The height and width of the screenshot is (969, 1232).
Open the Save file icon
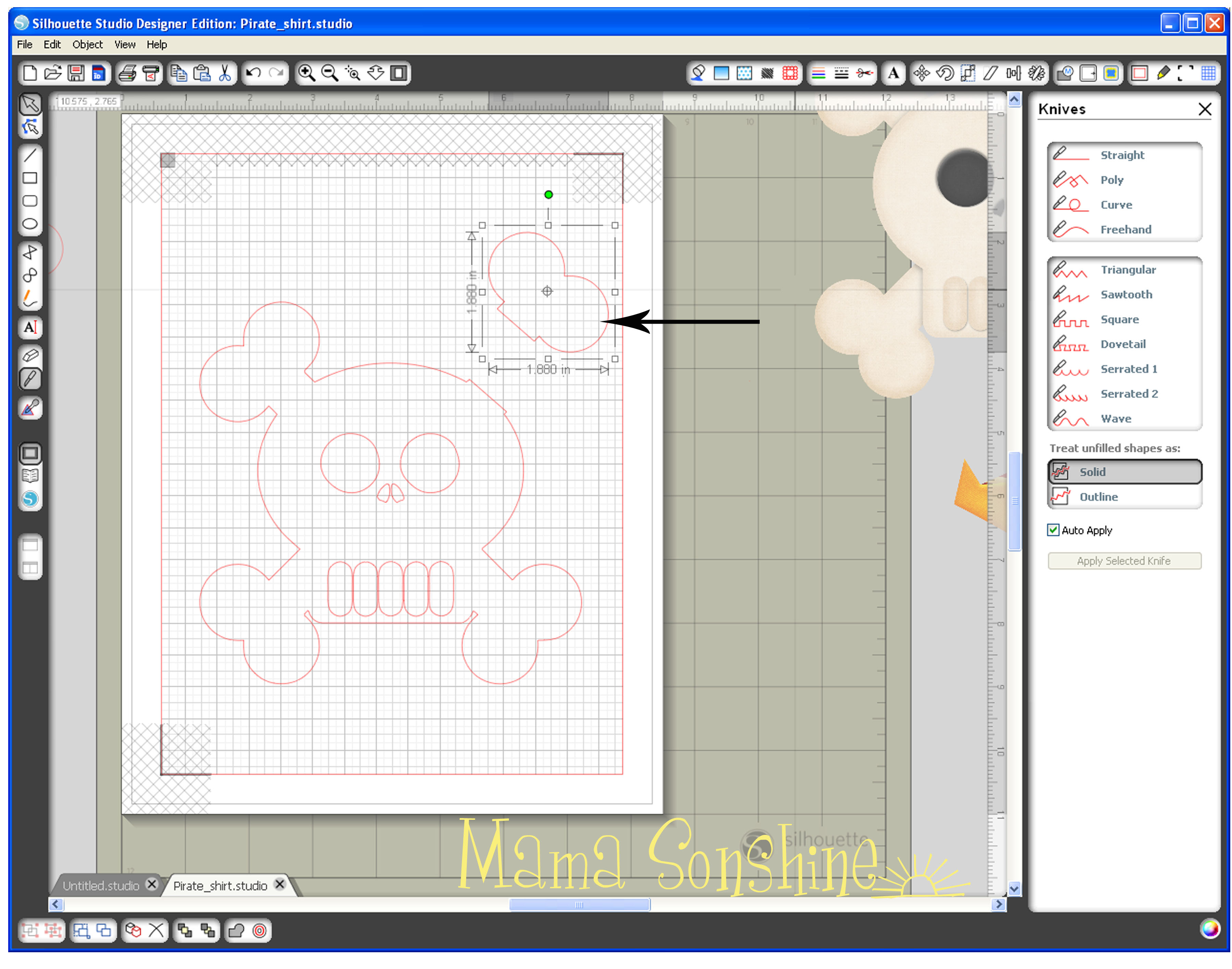point(76,73)
